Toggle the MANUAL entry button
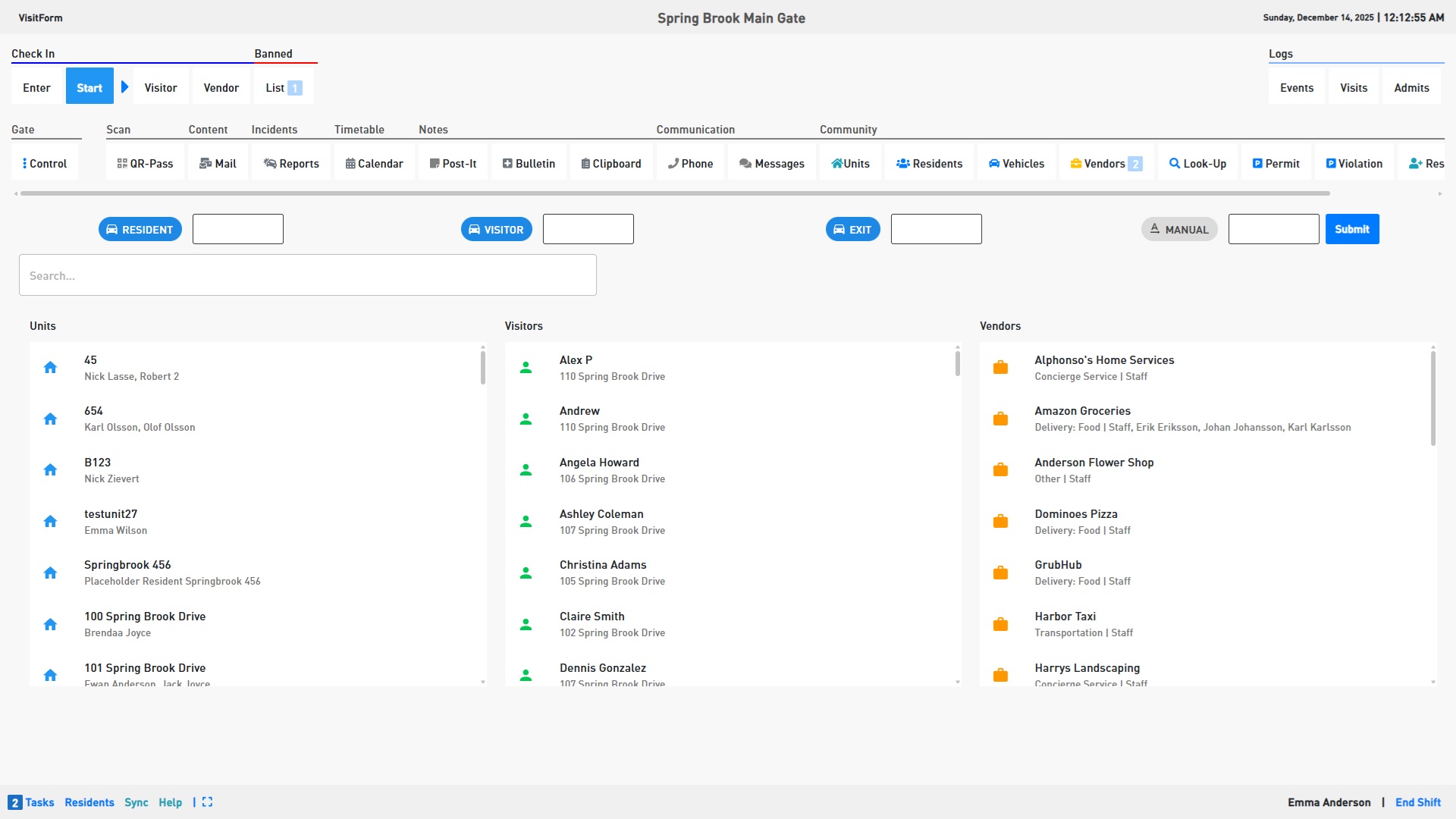Screen dimensions: 1456x819 (x=1178, y=230)
